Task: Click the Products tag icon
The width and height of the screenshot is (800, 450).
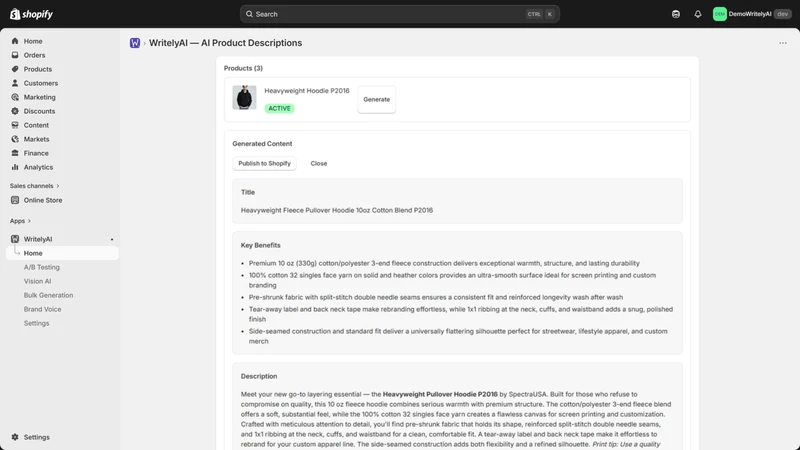Action: [x=15, y=69]
